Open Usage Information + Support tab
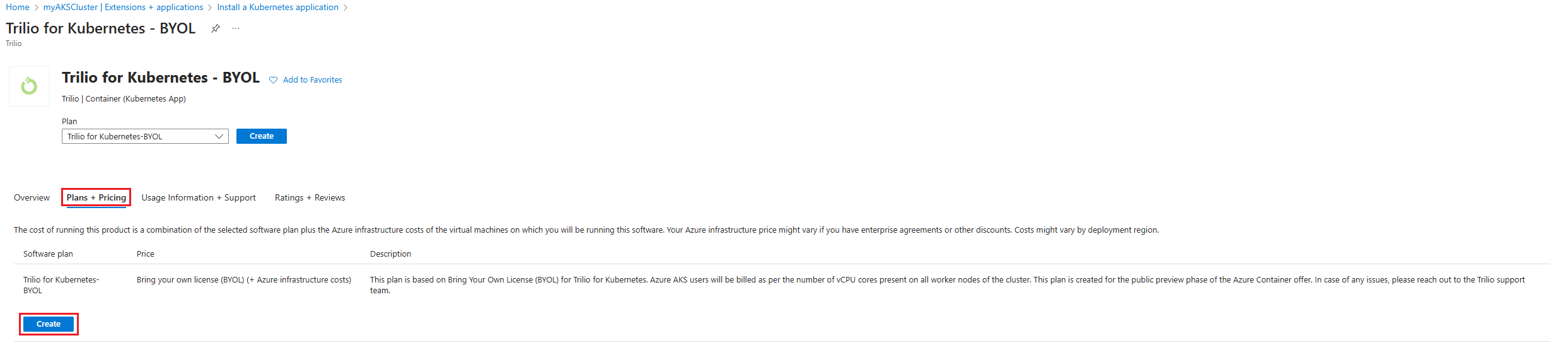The image size is (1568, 350). click(x=199, y=197)
